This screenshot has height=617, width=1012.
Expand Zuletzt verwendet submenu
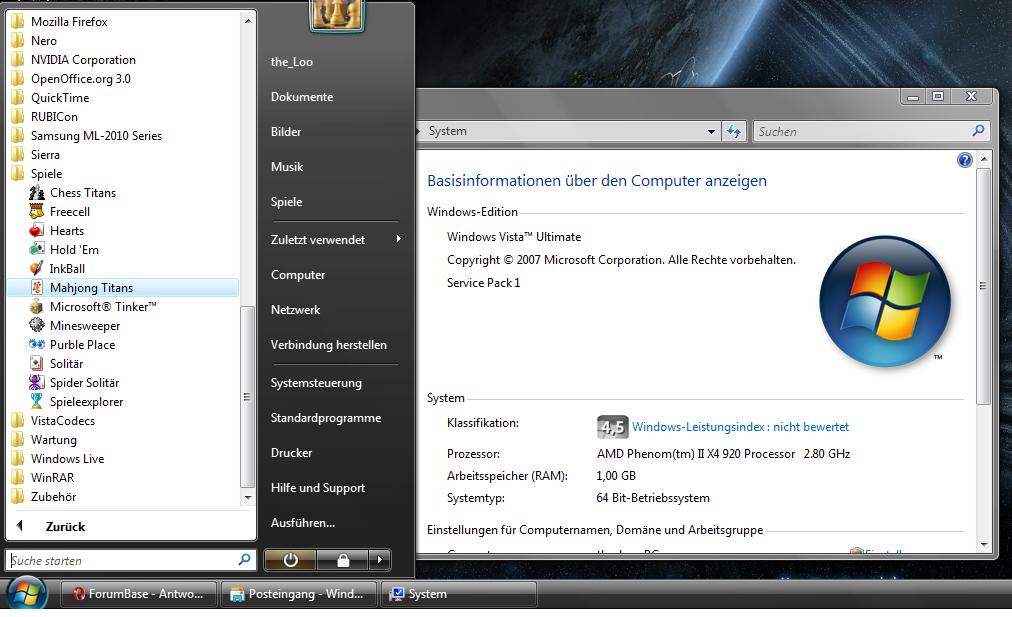336,239
